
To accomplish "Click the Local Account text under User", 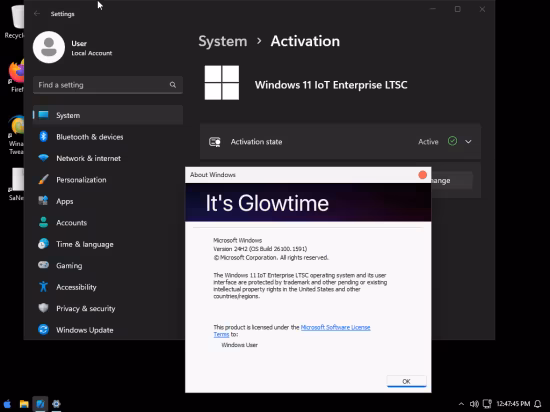I will click(x=92, y=53).
